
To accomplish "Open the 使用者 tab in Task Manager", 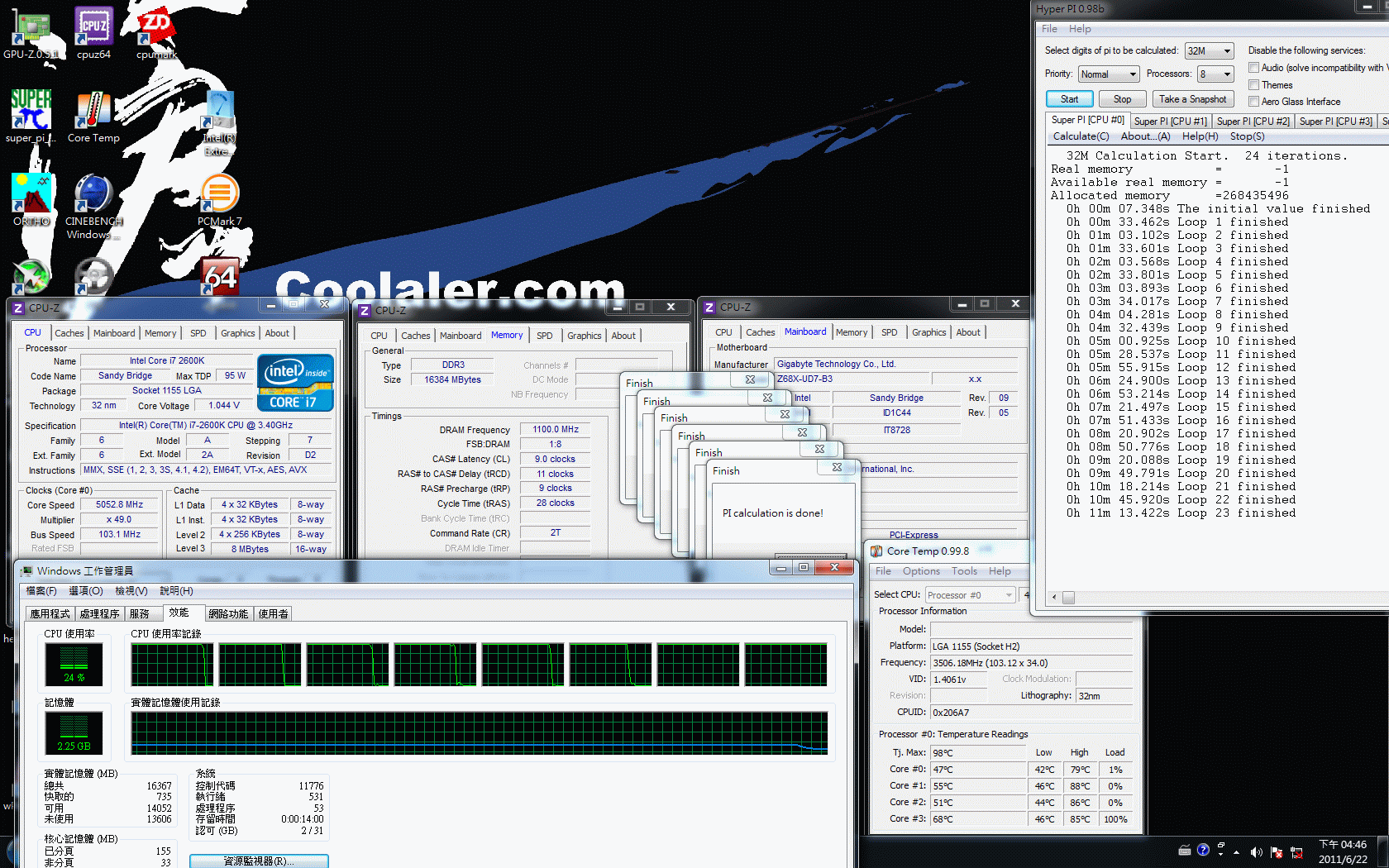I will click(273, 614).
